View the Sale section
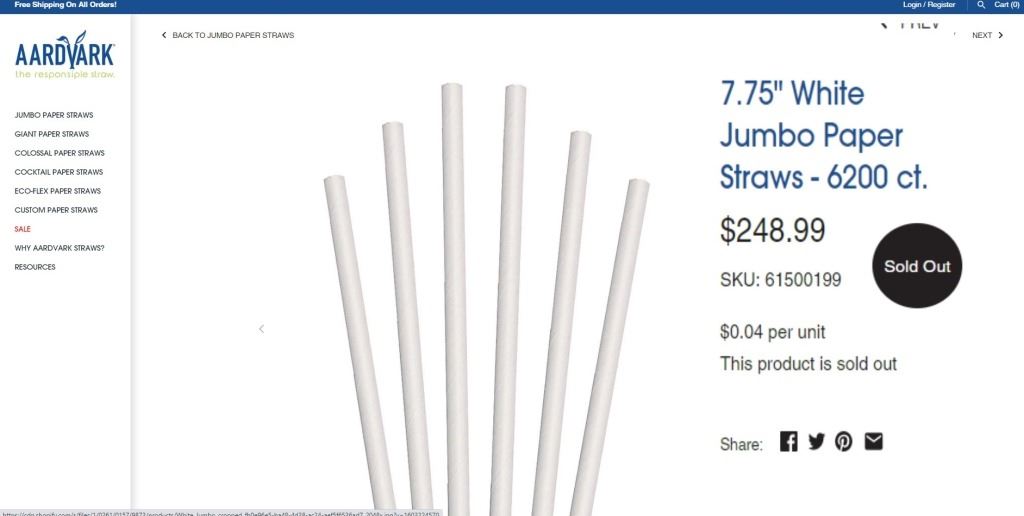The width and height of the screenshot is (1024, 516). 23,229
